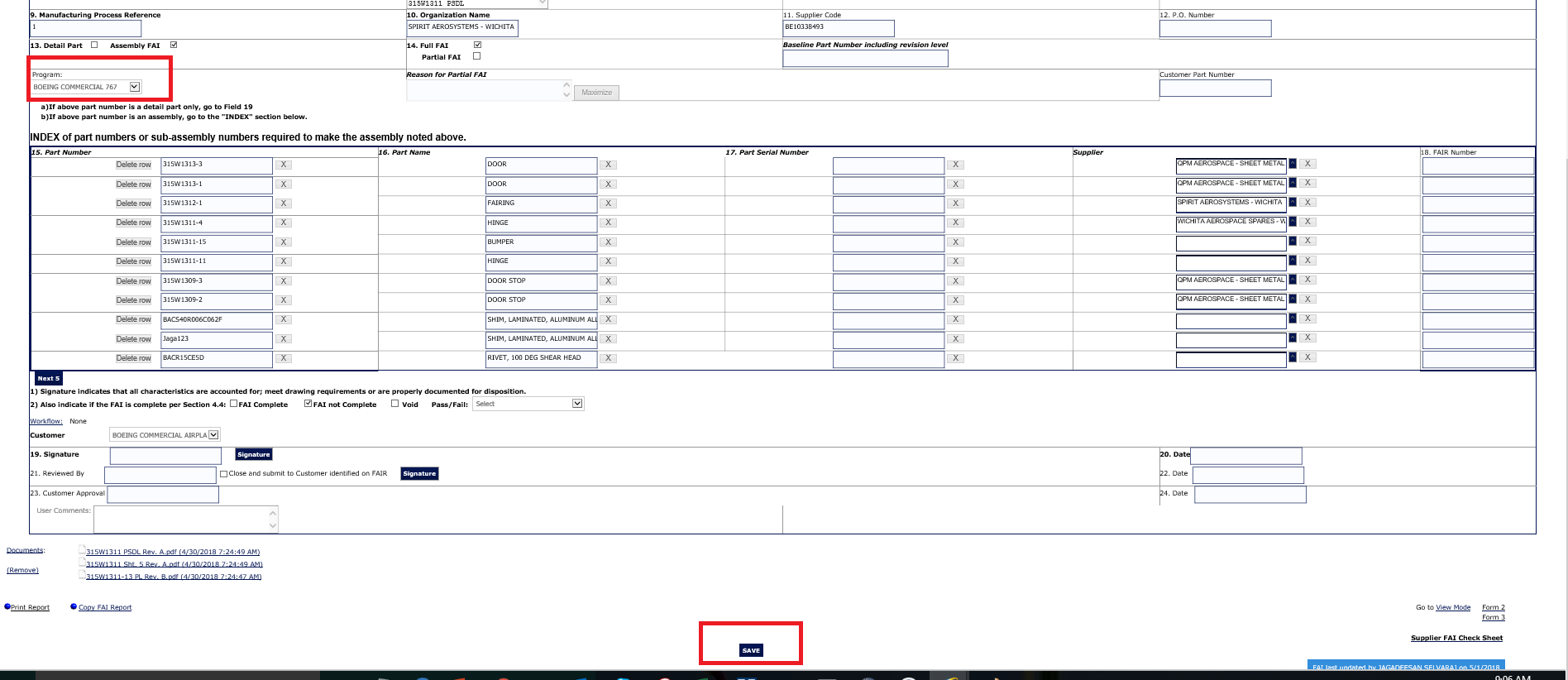Open the Program dropdown showing BOEING COMMERCIAL 767
This screenshot has width=1568, height=680.
[x=135, y=87]
